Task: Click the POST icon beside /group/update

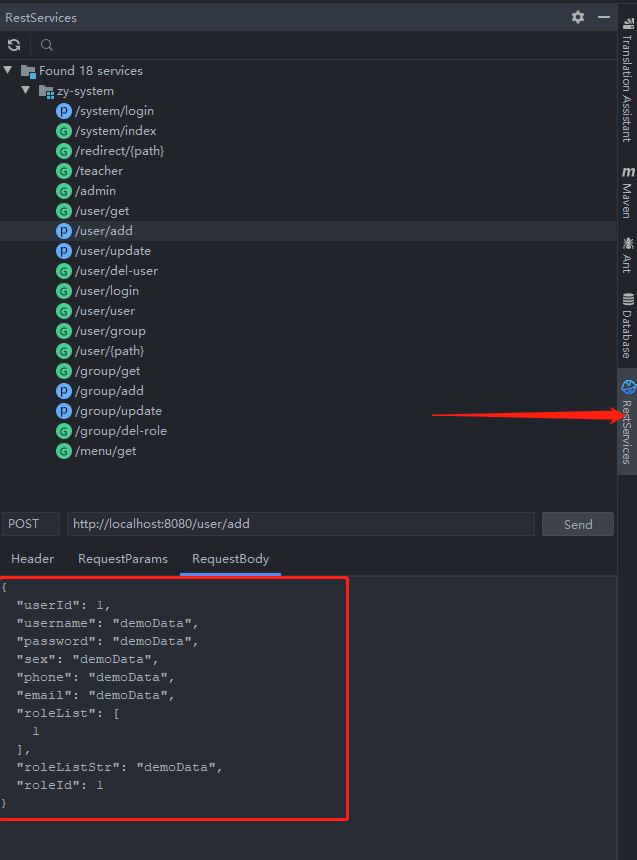Action: pos(64,411)
